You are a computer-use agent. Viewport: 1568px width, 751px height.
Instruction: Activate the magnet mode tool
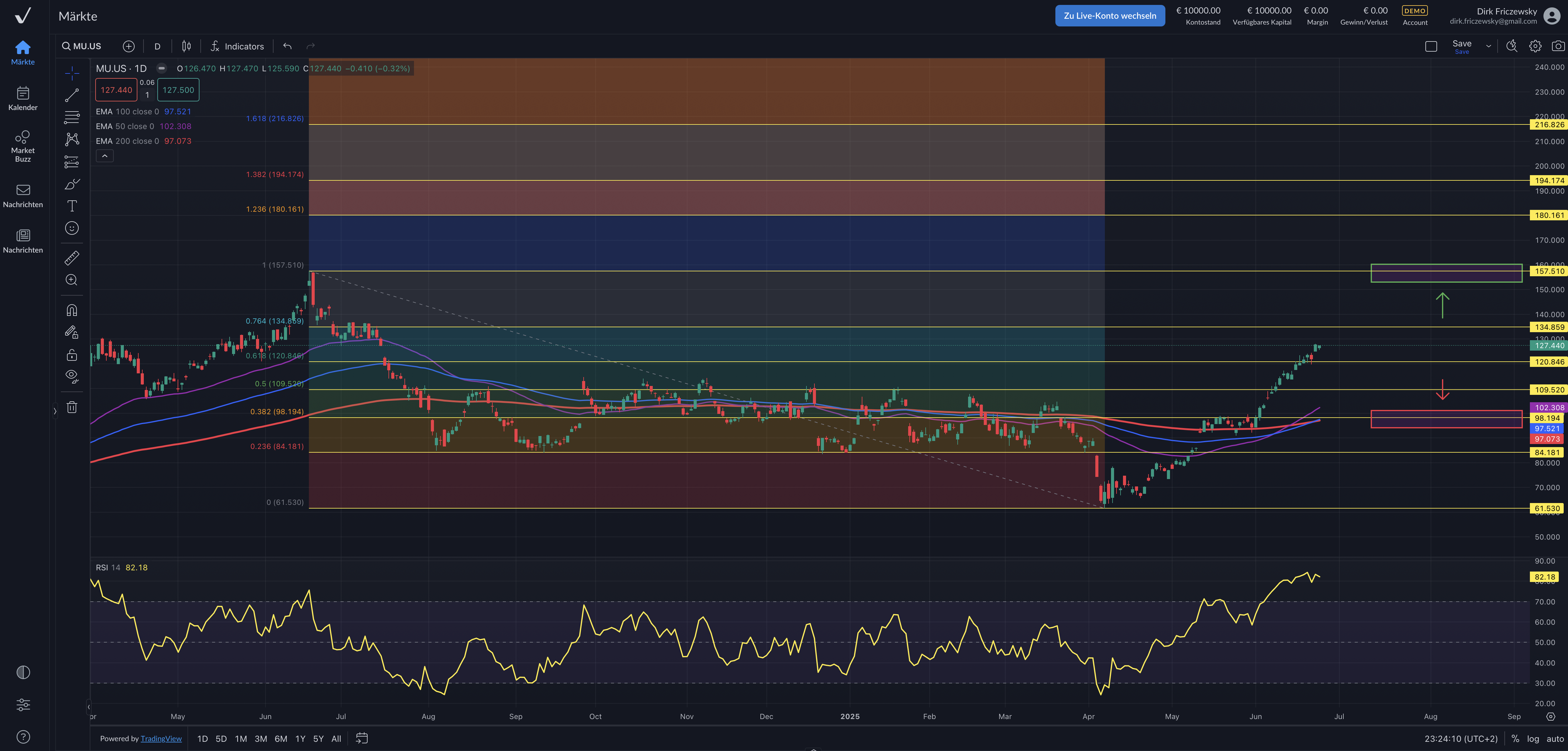(x=72, y=310)
